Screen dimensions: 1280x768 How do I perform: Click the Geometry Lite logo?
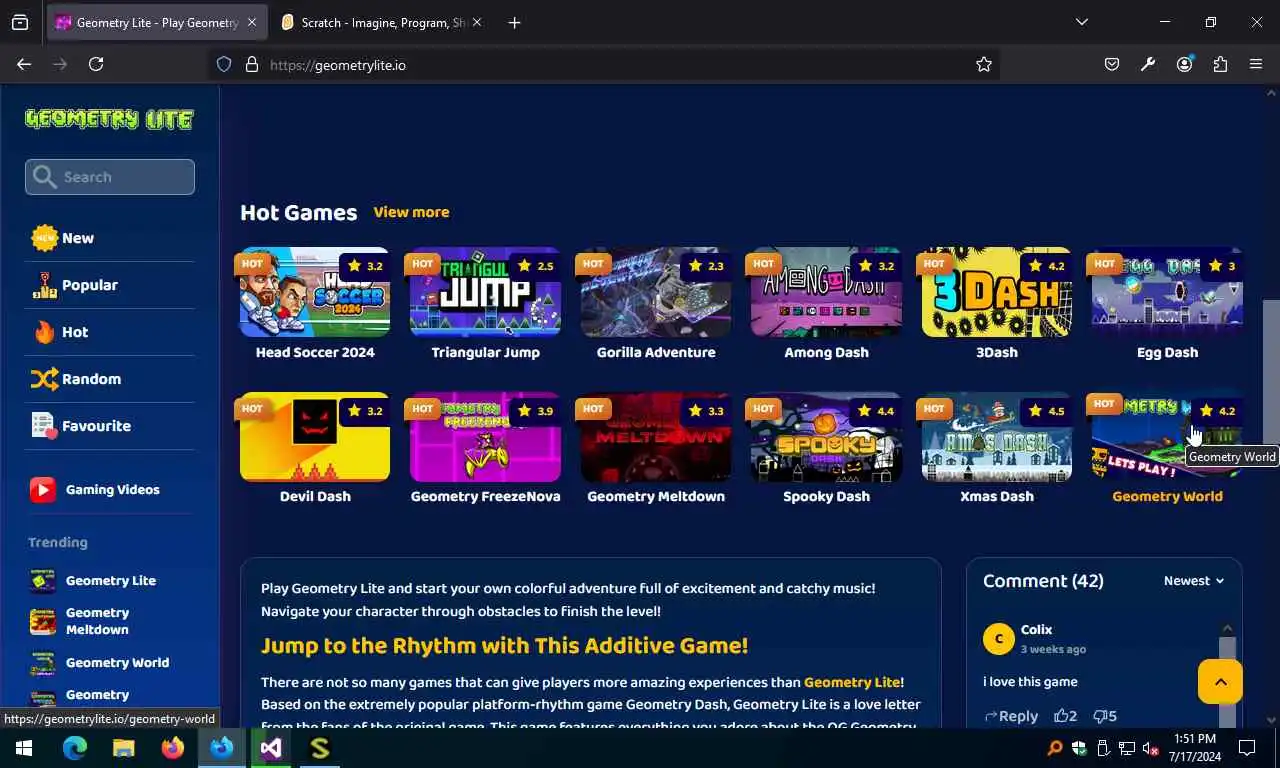tap(109, 119)
